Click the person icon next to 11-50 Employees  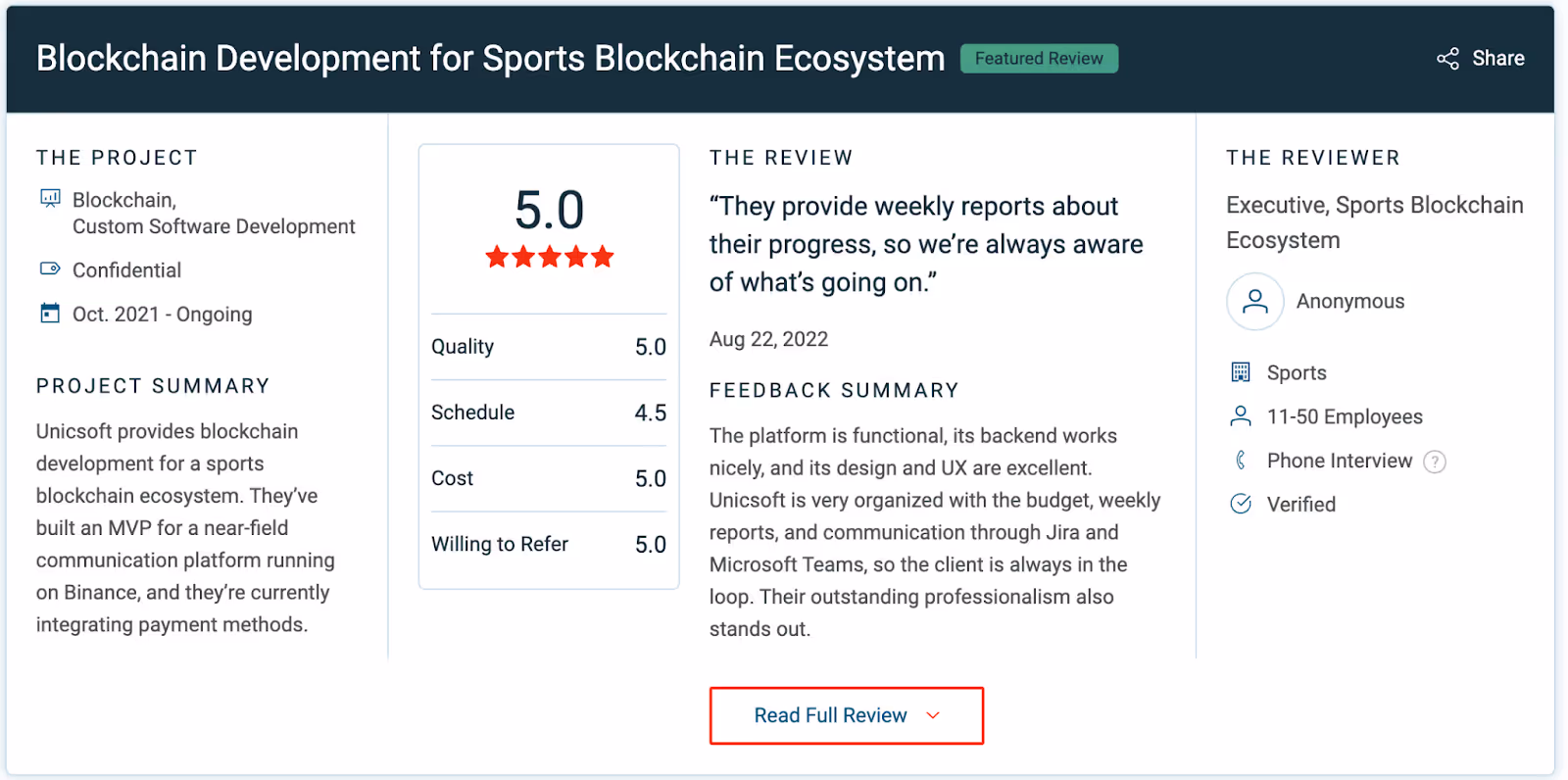1240,415
